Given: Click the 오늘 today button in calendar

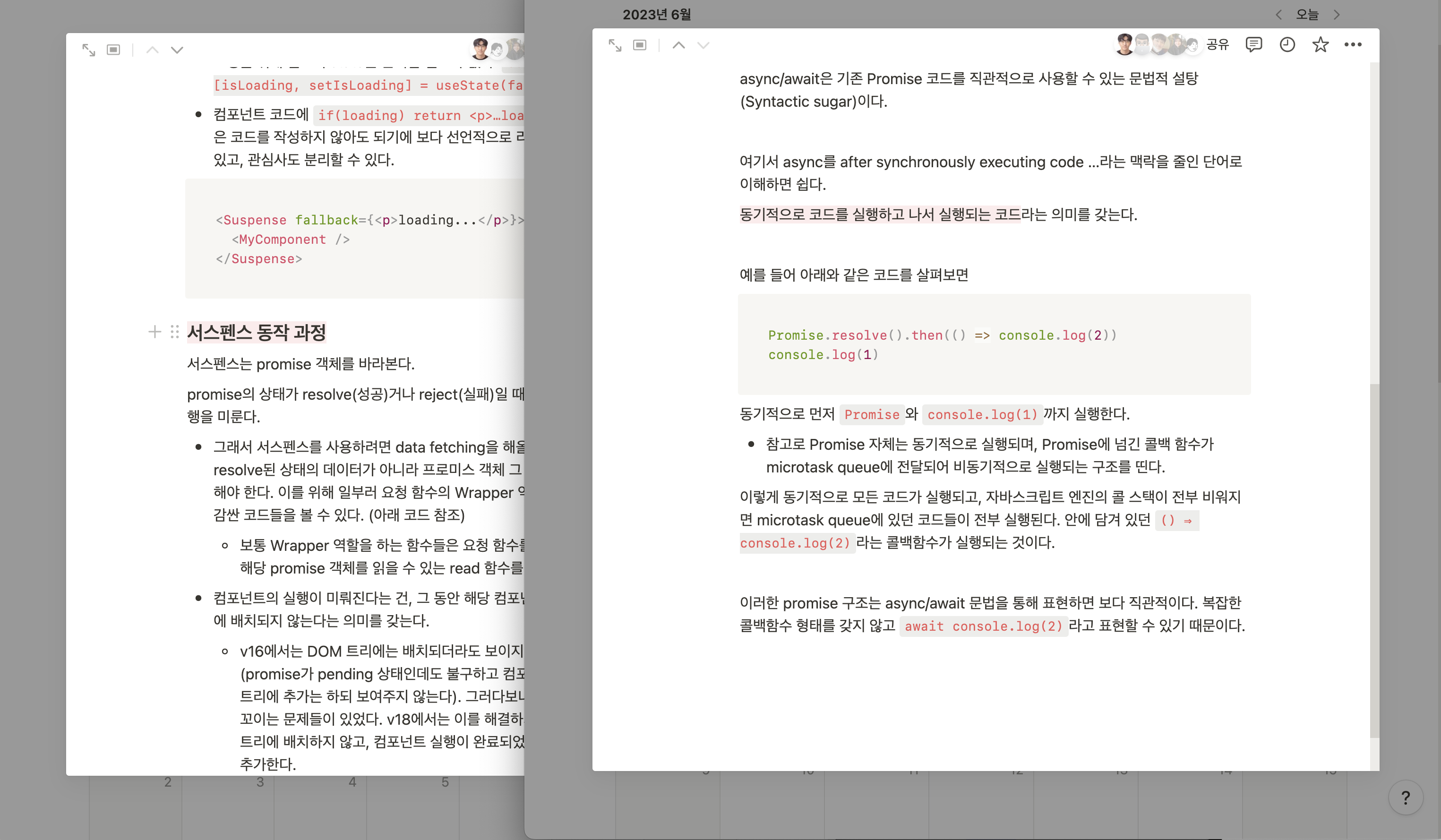Looking at the screenshot, I should (x=1307, y=15).
